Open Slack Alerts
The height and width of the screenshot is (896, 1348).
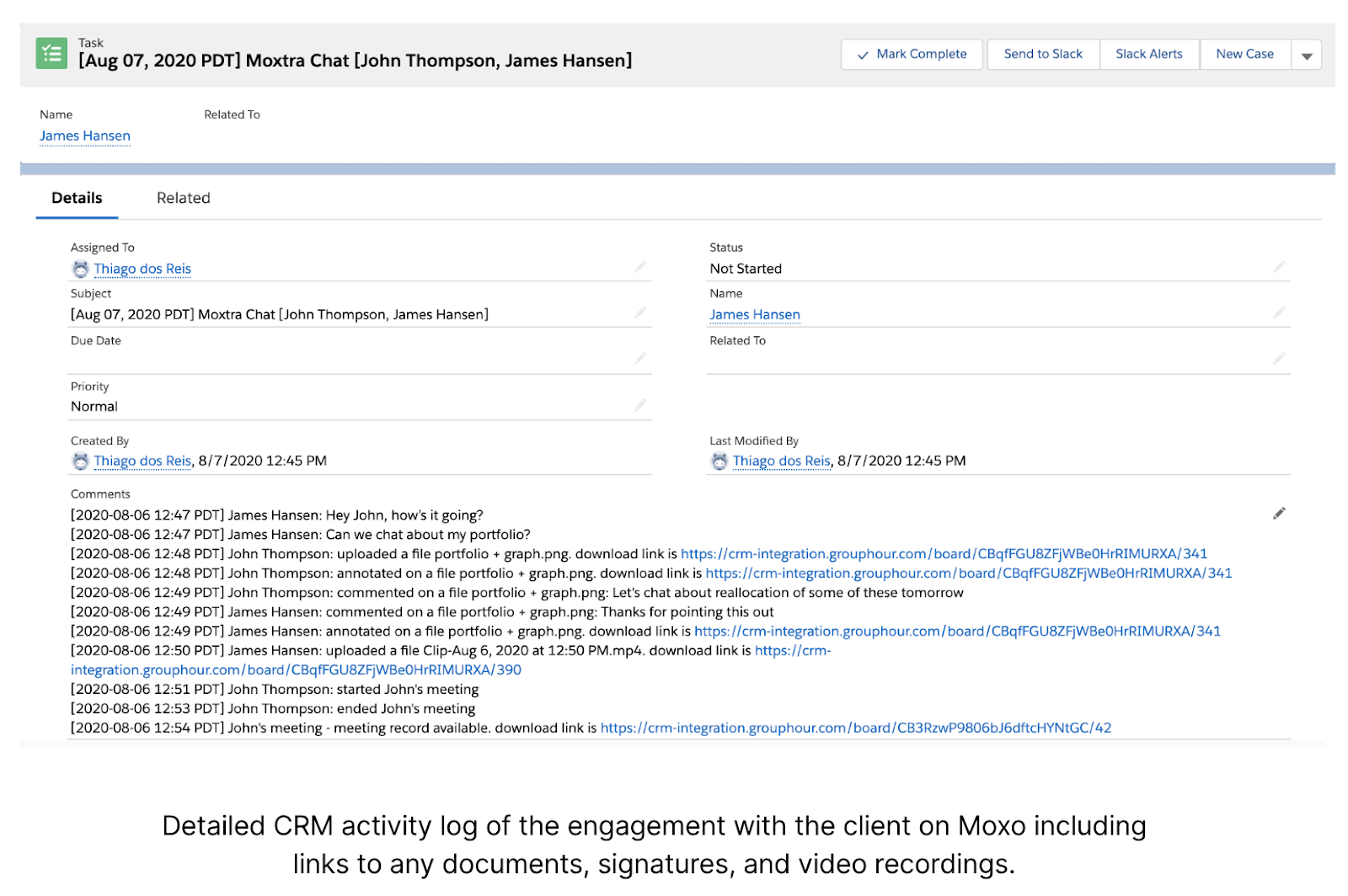pos(1149,54)
